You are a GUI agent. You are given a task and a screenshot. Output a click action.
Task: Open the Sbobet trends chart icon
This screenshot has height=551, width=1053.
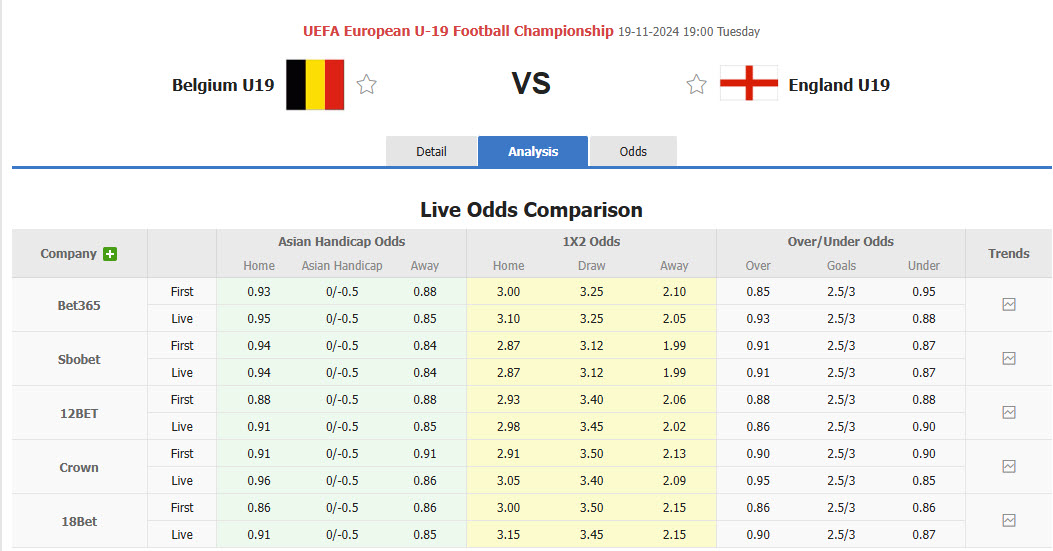pos(1008,359)
